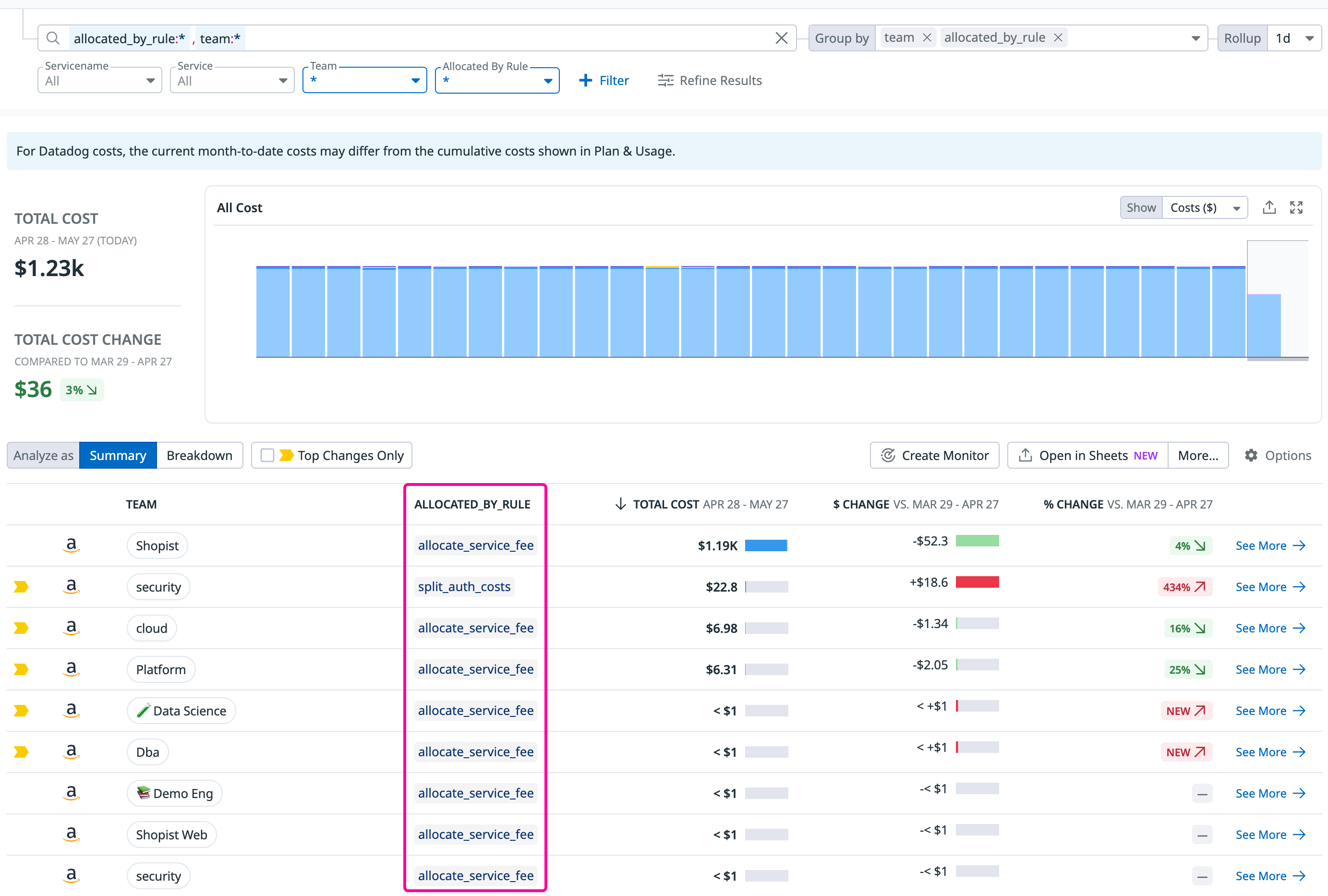Click the red change bar for security
Screen dimensions: 1328x896
point(977,582)
